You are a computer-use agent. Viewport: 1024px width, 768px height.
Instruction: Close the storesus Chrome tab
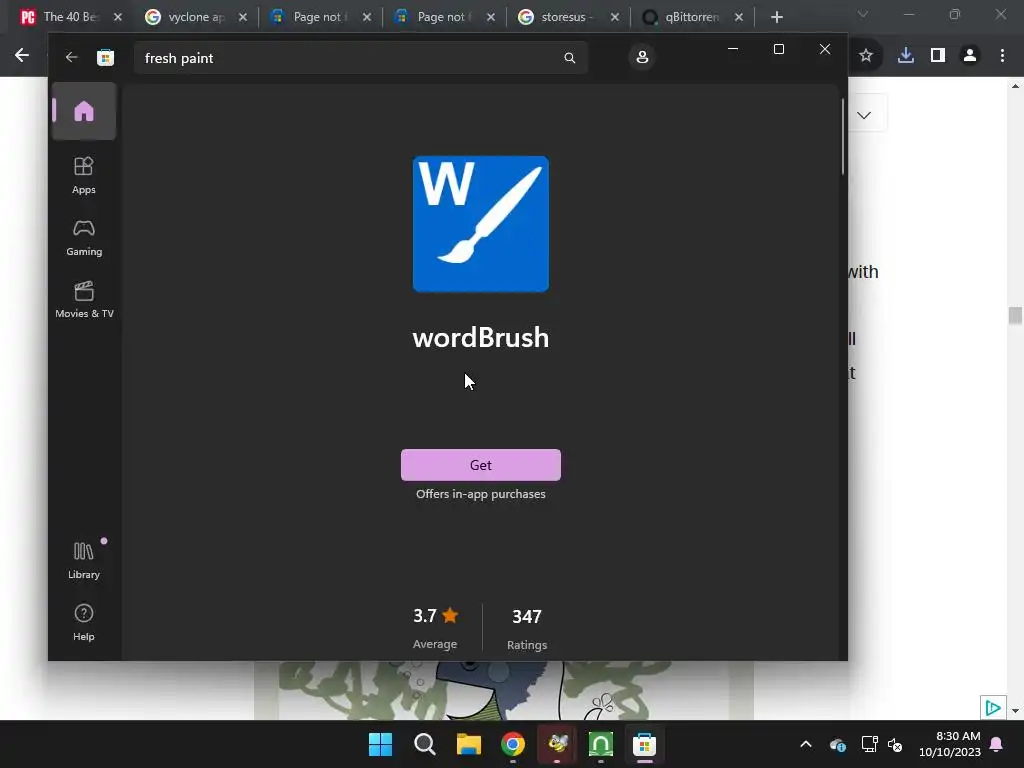tap(615, 17)
